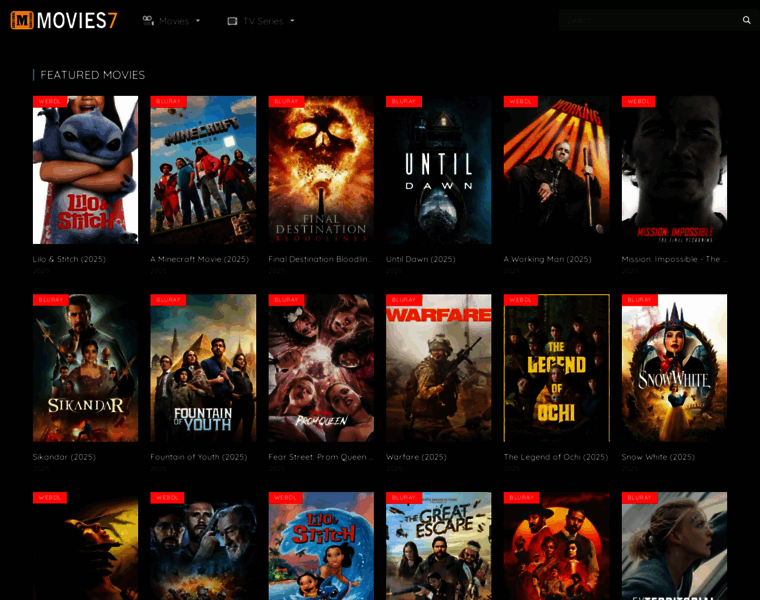Screen dimensions: 760x600
Task: Click the film camera icon beside Movies
Action: click(x=148, y=20)
